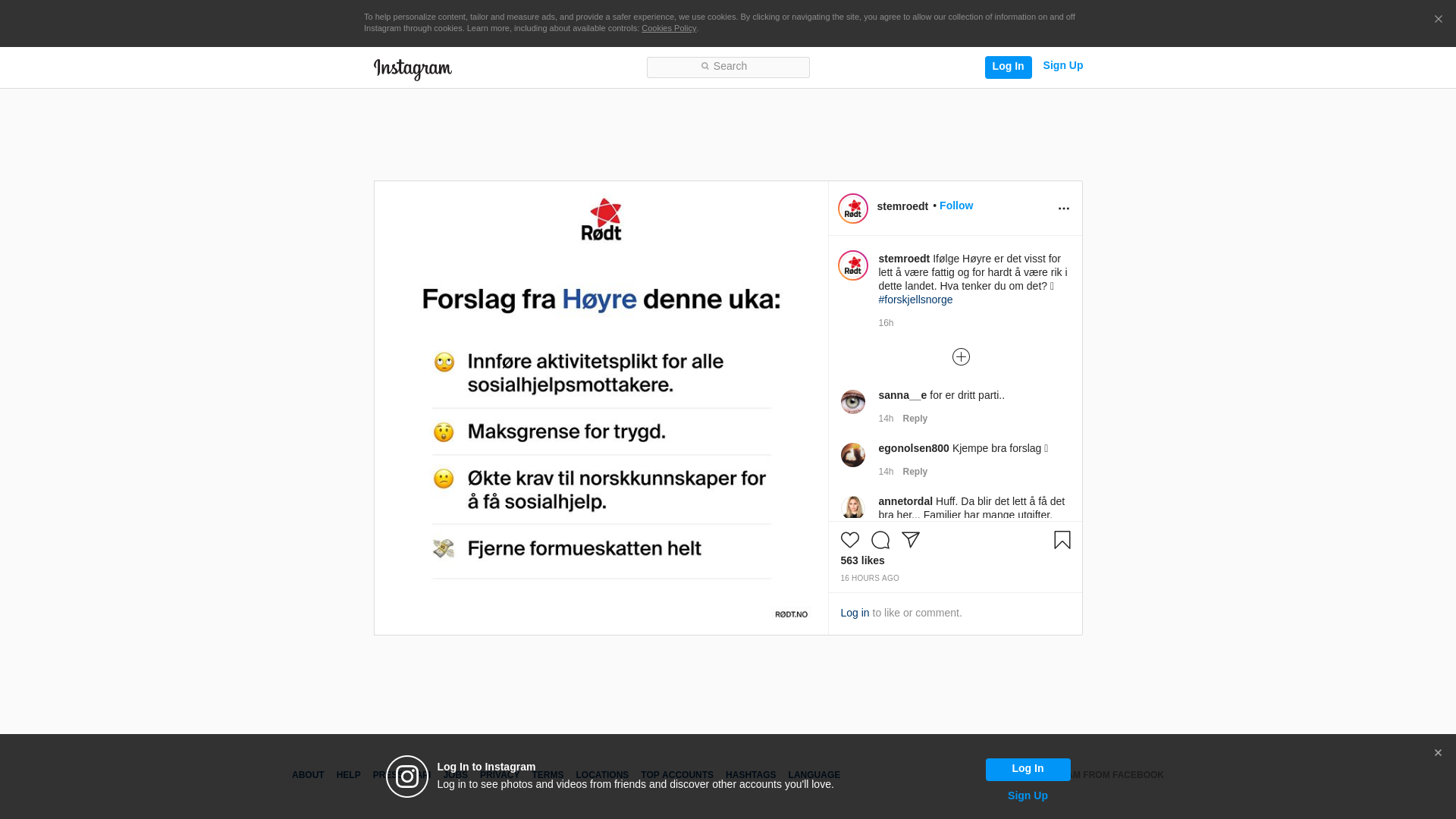
Task: Click the Sign Up link in header
Action: click(x=1062, y=65)
